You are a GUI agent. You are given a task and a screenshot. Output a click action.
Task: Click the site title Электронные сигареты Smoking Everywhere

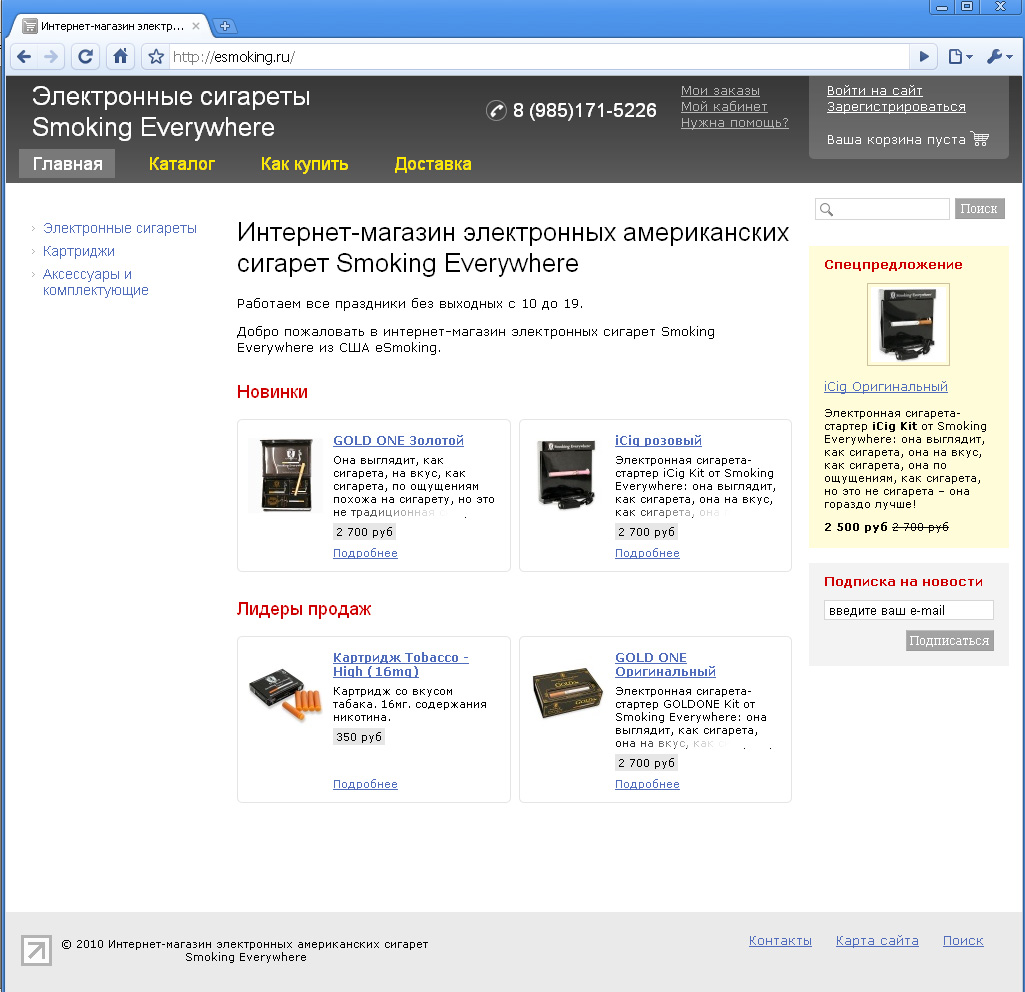coord(171,112)
